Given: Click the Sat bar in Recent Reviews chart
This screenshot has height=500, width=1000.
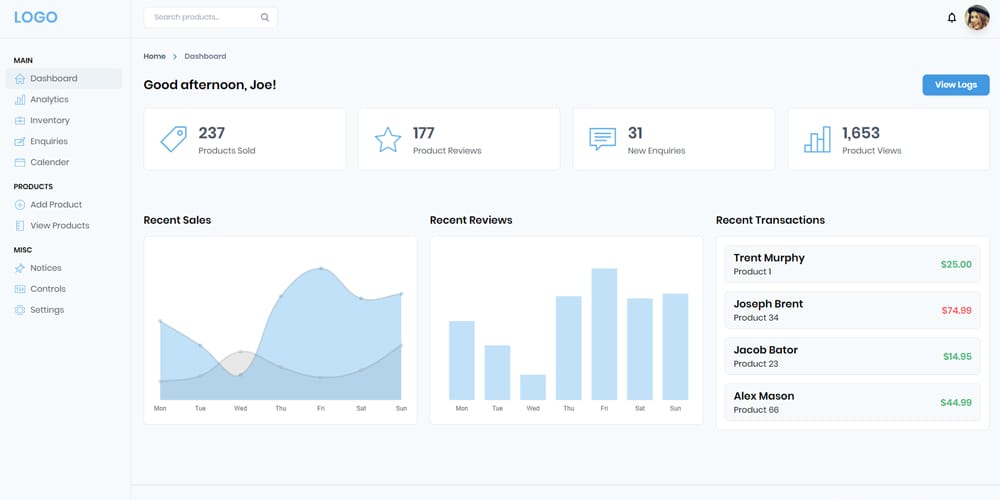Looking at the screenshot, I should pos(640,349).
